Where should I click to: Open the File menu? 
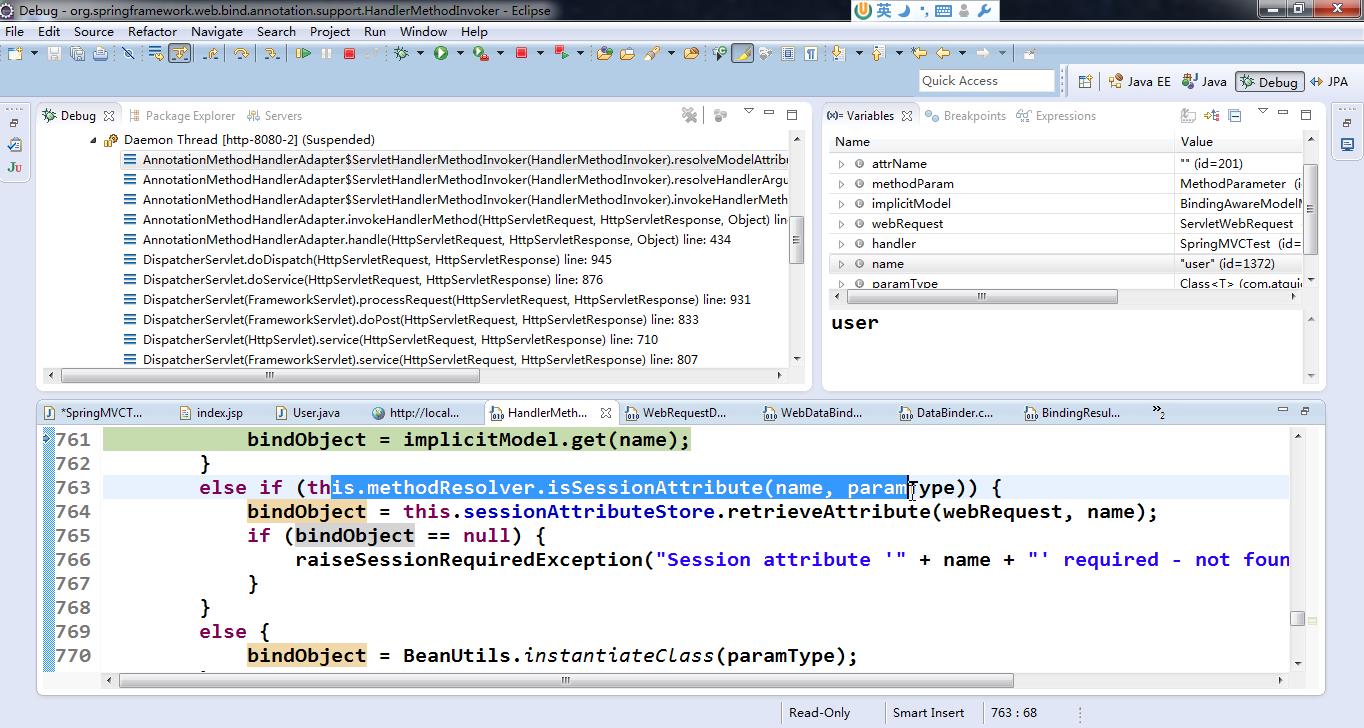click(14, 31)
